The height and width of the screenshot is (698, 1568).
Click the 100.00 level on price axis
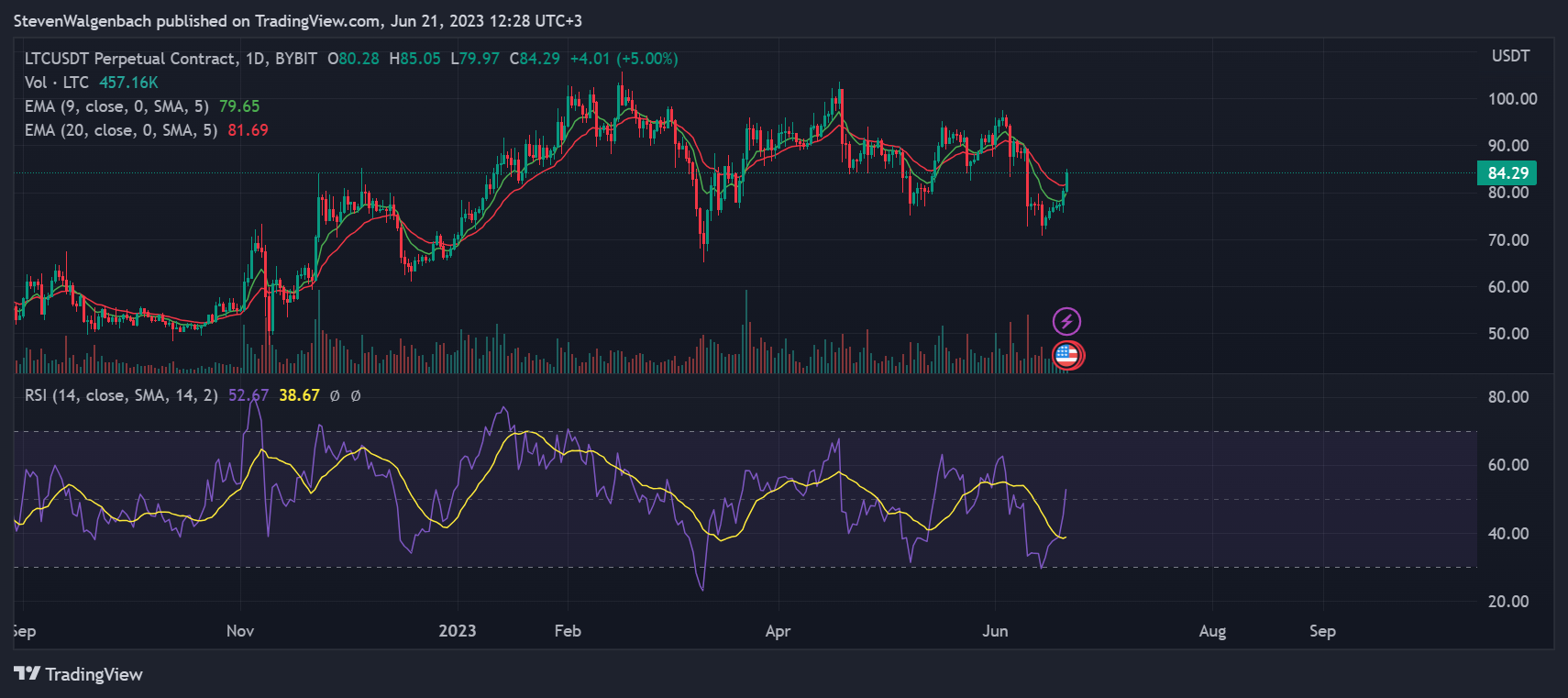click(x=1512, y=99)
